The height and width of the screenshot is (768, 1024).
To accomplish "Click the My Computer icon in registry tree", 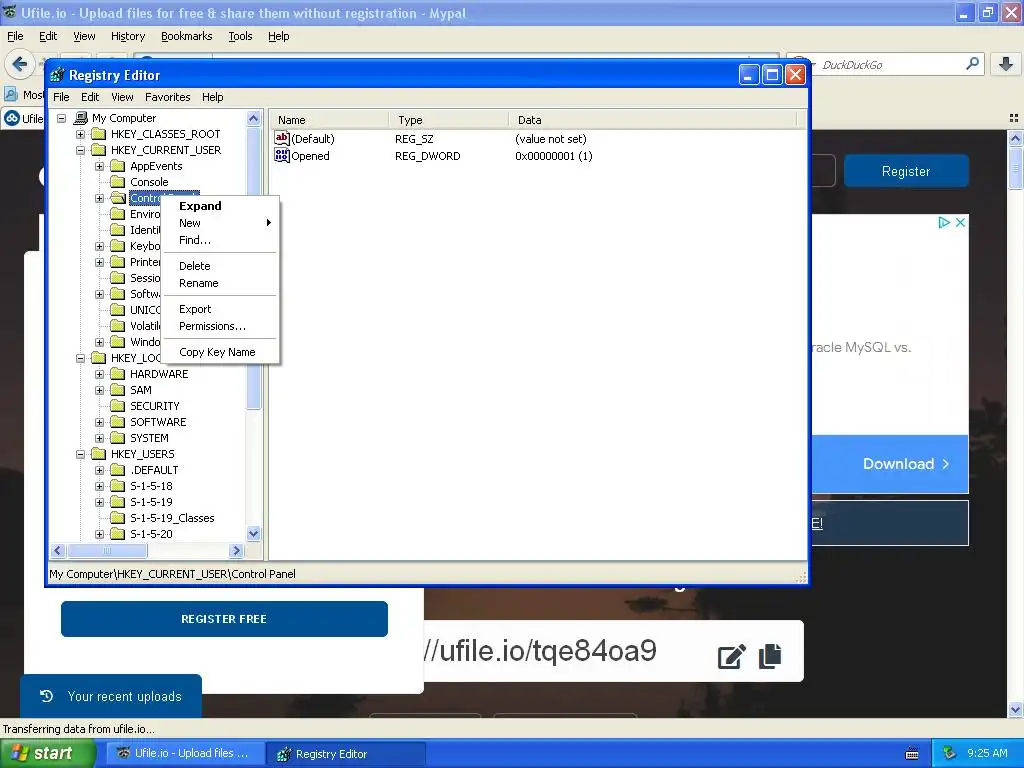I will (x=81, y=118).
